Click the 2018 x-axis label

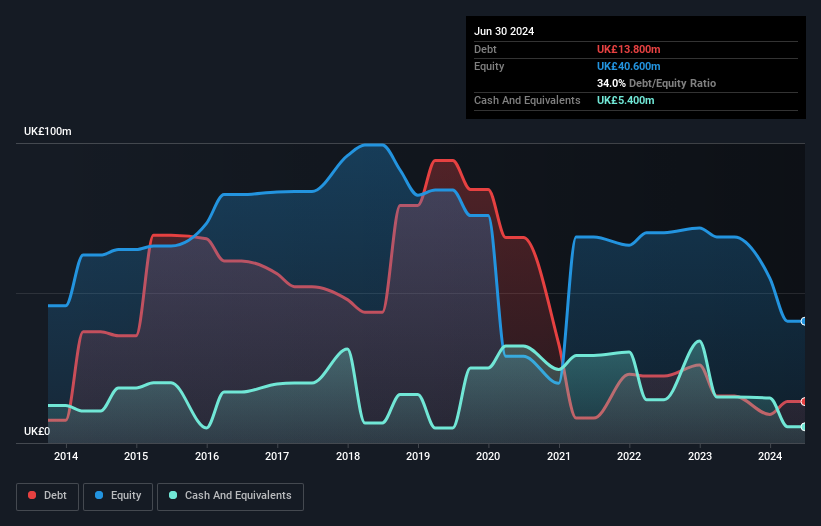pos(348,456)
